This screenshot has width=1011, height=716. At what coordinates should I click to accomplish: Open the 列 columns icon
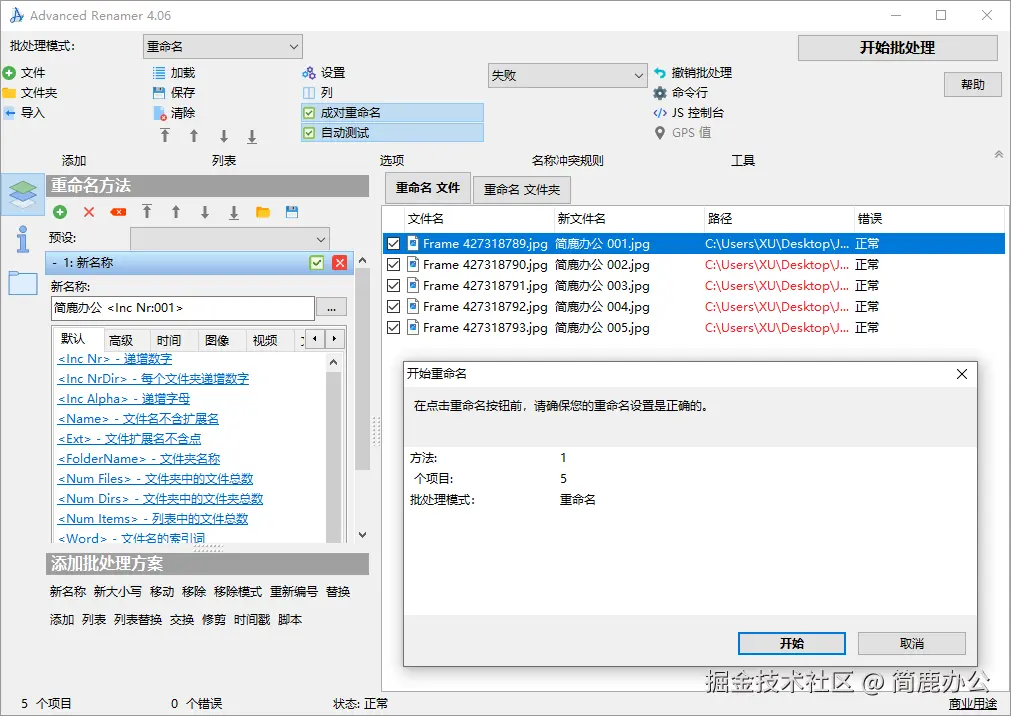[309, 93]
